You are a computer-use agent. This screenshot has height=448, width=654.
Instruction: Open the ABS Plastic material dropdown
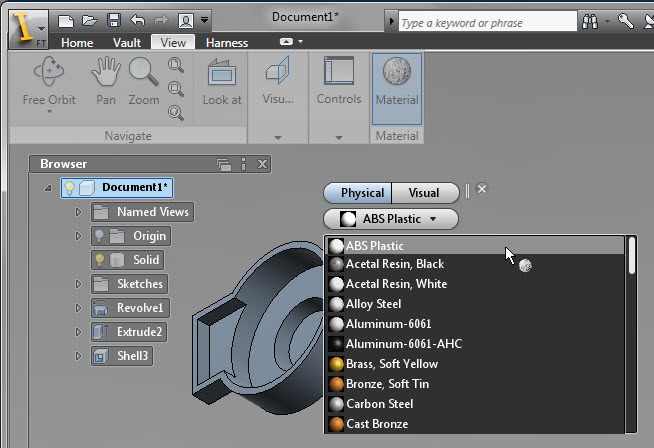pos(391,219)
